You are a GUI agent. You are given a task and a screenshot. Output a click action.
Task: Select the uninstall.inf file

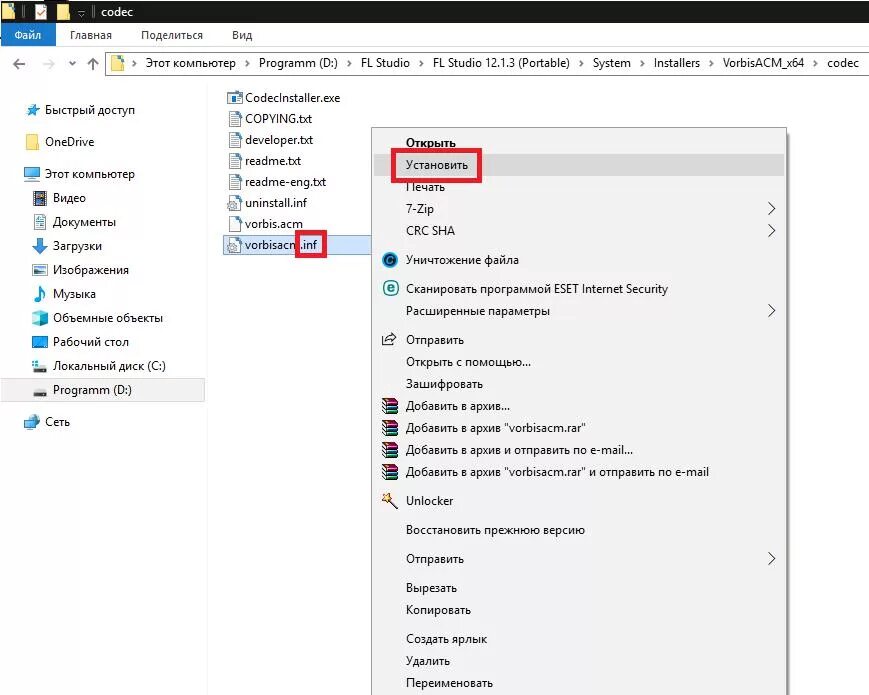(x=267, y=203)
